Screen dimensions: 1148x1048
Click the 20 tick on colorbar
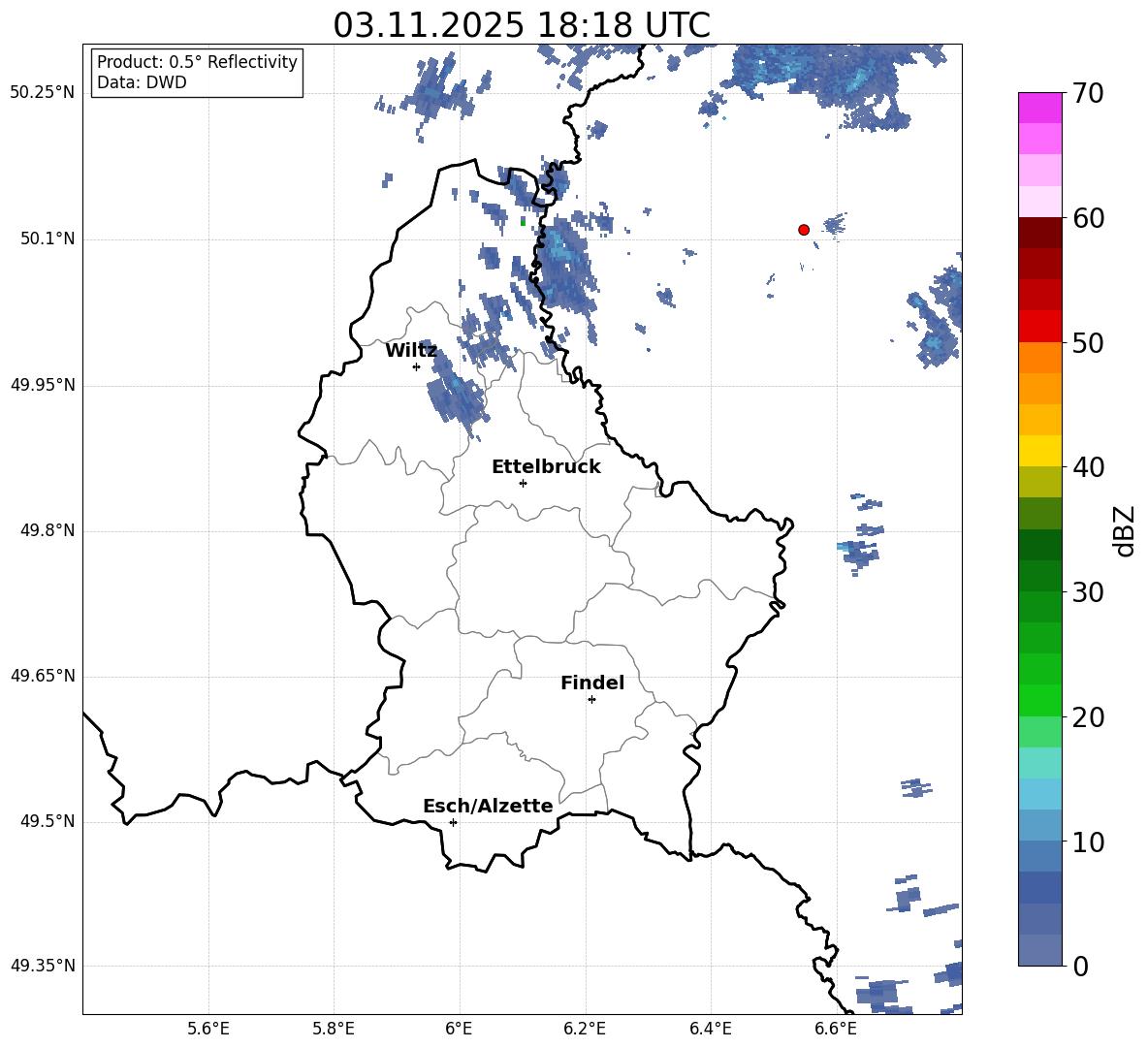1089,717
